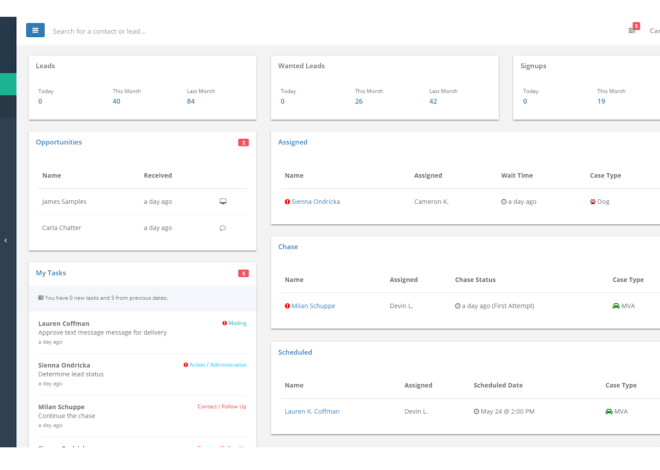
Task: Click red alert icon beside Milan Schuppe link
Action: (x=287, y=306)
